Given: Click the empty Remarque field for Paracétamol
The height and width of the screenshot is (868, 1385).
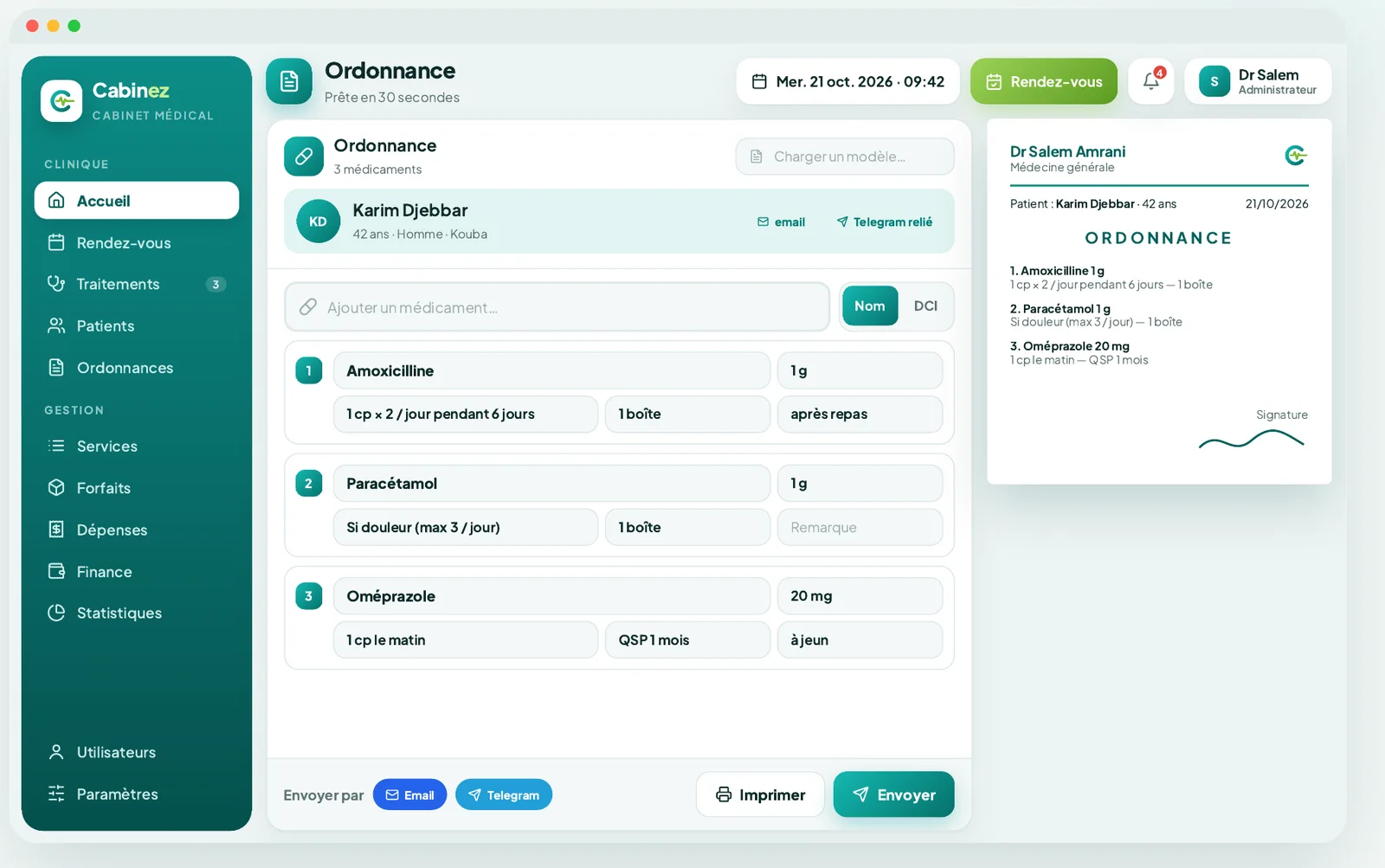Looking at the screenshot, I should 860,527.
